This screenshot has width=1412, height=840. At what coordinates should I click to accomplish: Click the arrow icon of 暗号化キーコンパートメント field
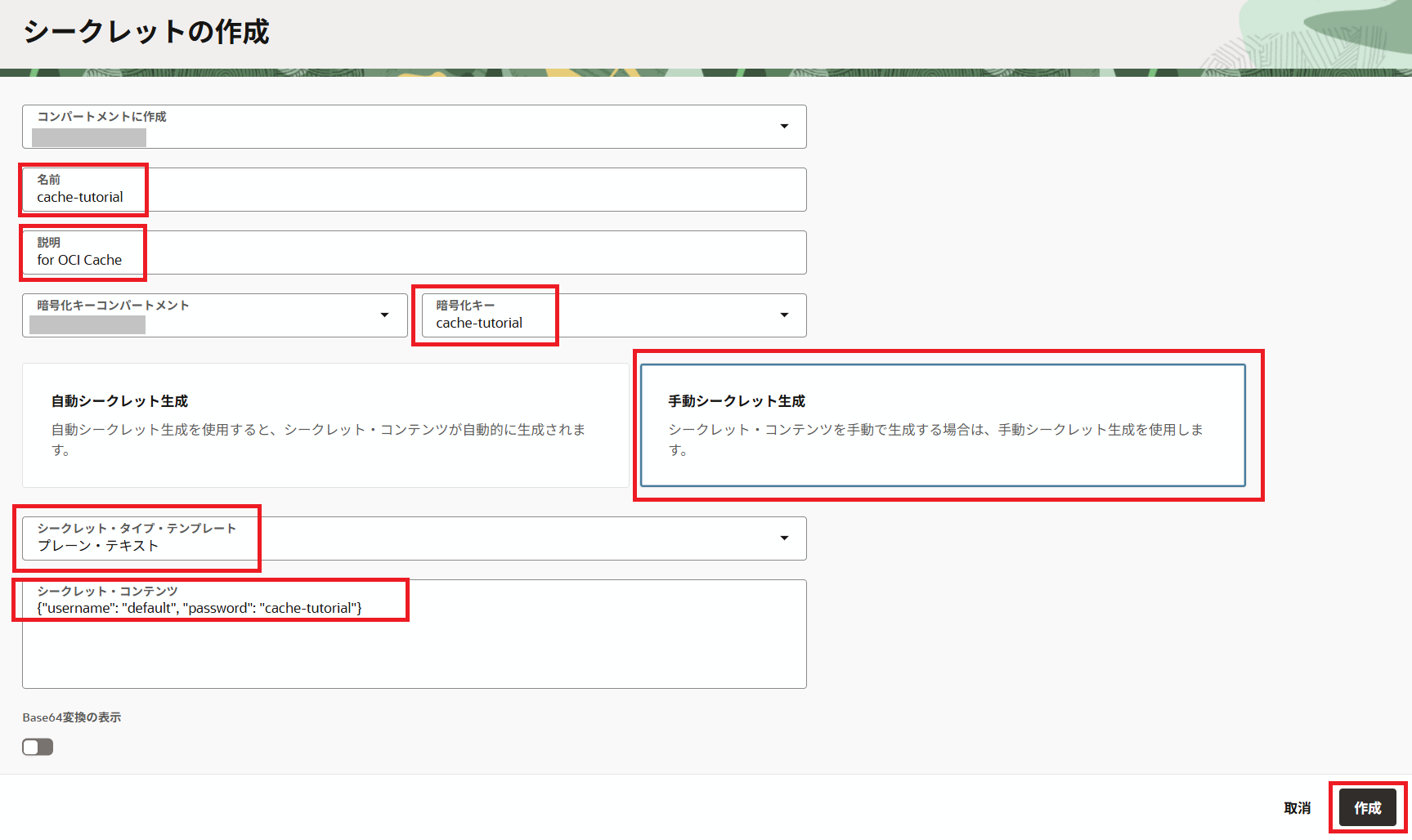(384, 315)
